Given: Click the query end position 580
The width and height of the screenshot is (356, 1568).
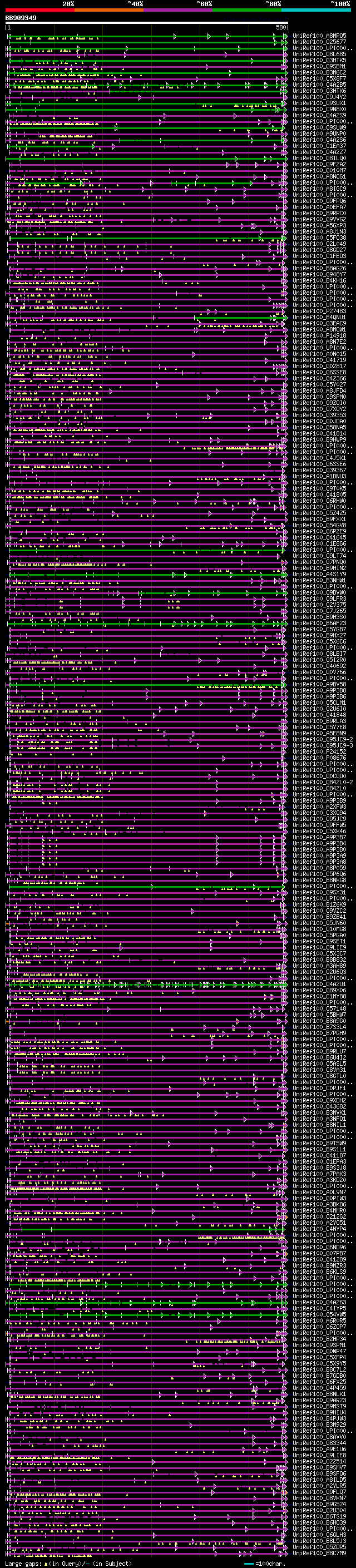Looking at the screenshot, I should (x=280, y=27).
